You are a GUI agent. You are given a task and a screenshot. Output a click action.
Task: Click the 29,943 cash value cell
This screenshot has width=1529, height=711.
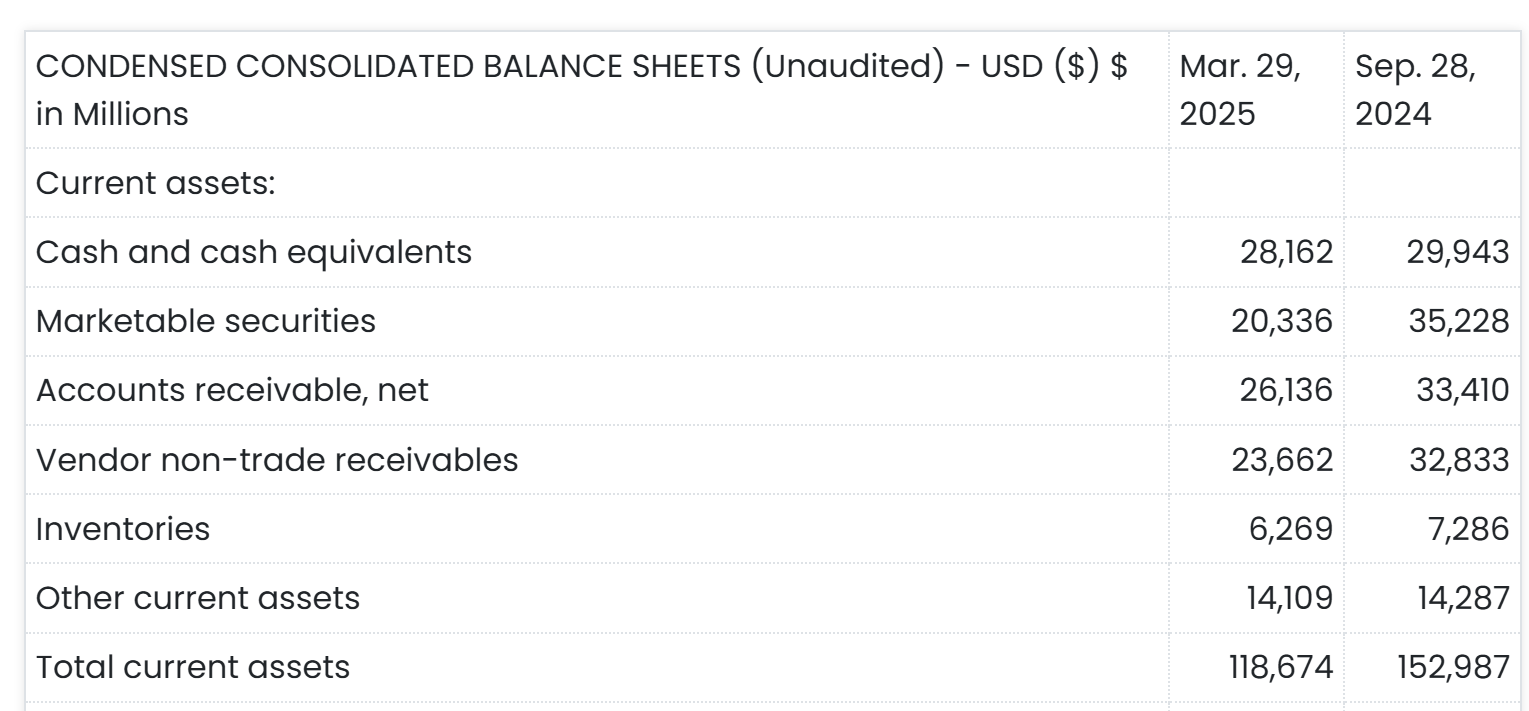click(1462, 252)
